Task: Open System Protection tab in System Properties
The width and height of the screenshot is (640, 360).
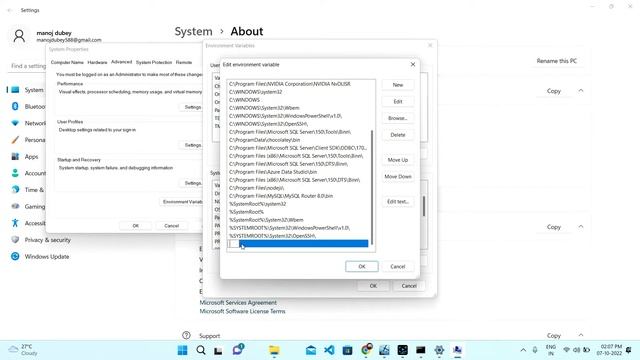Action: click(x=154, y=62)
